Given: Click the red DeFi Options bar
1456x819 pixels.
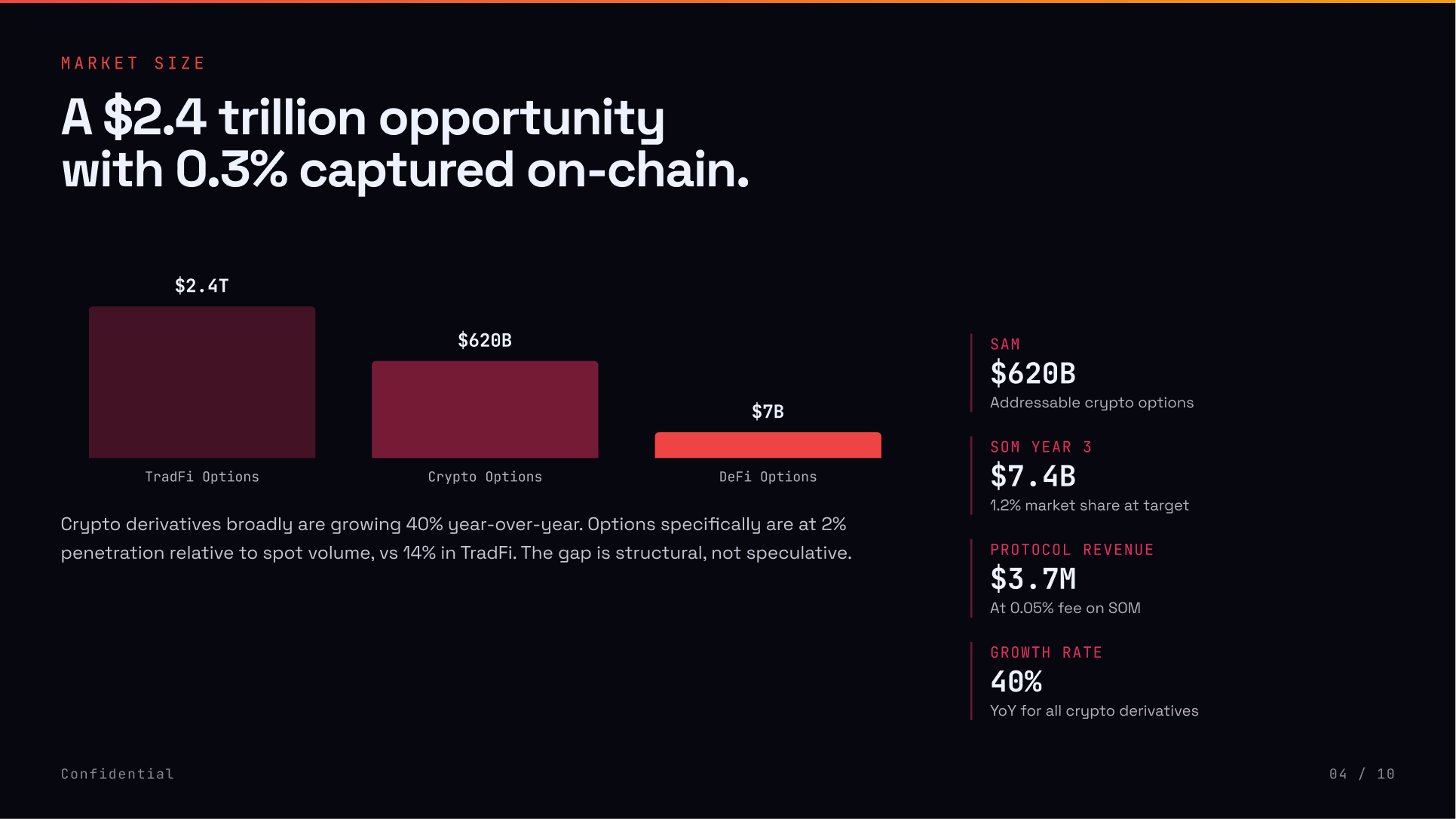Looking at the screenshot, I should coord(768,445).
